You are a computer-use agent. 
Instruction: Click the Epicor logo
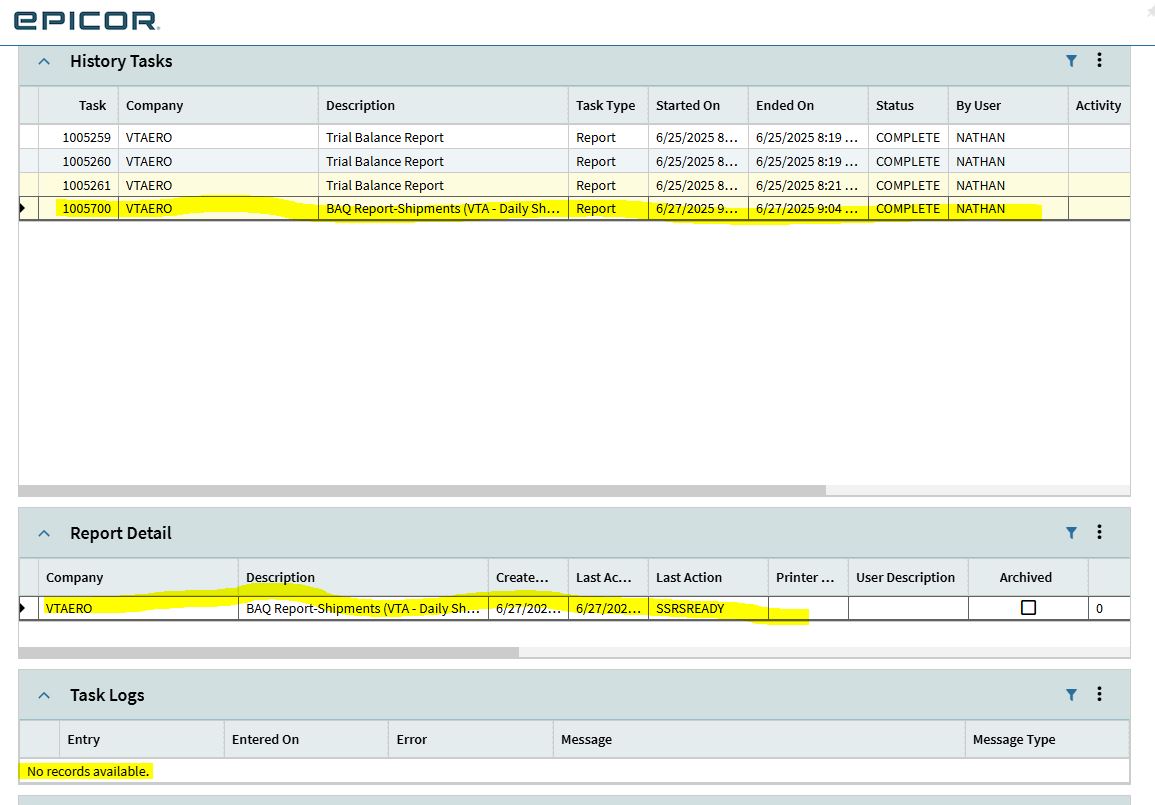tap(86, 21)
